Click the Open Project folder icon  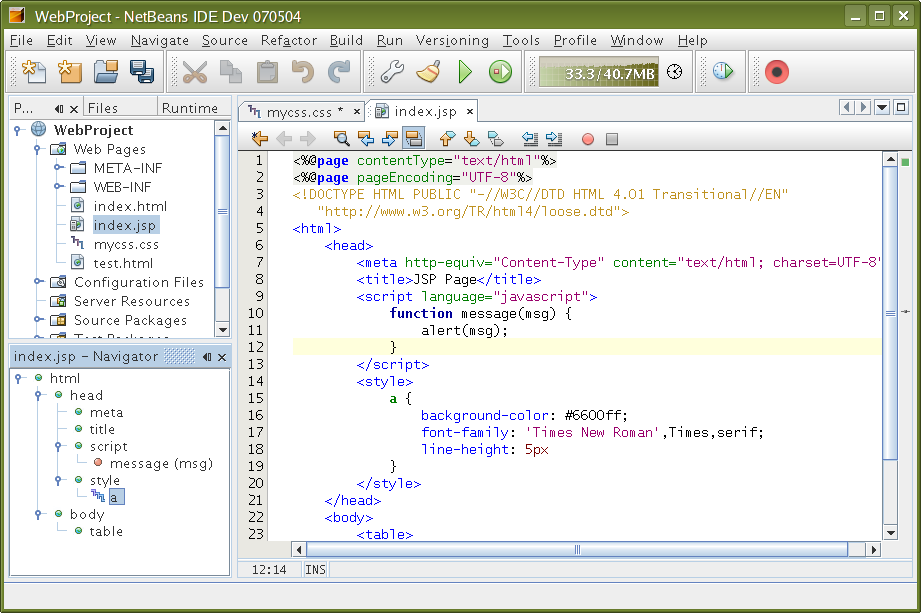coord(106,72)
